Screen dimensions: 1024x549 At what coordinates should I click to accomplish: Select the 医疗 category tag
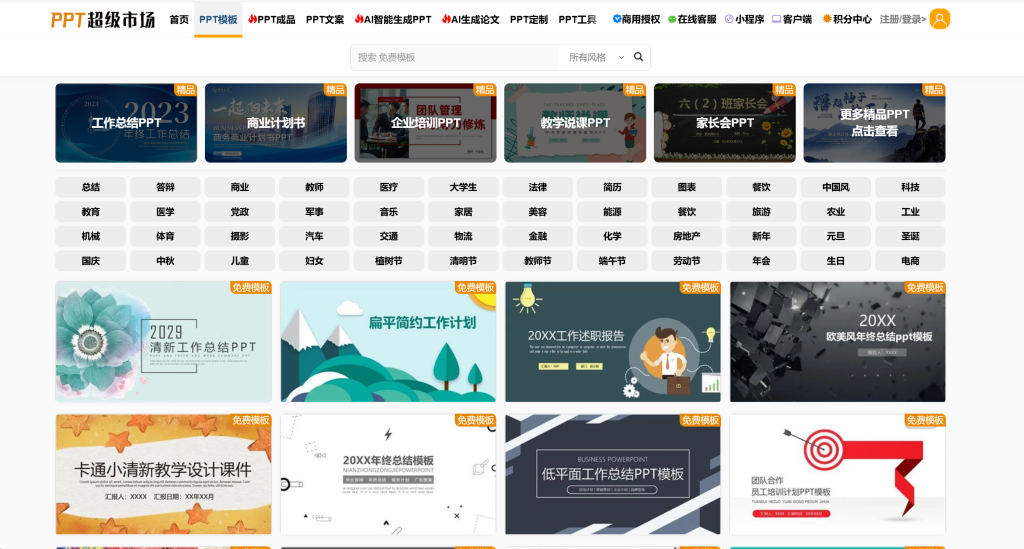389,187
